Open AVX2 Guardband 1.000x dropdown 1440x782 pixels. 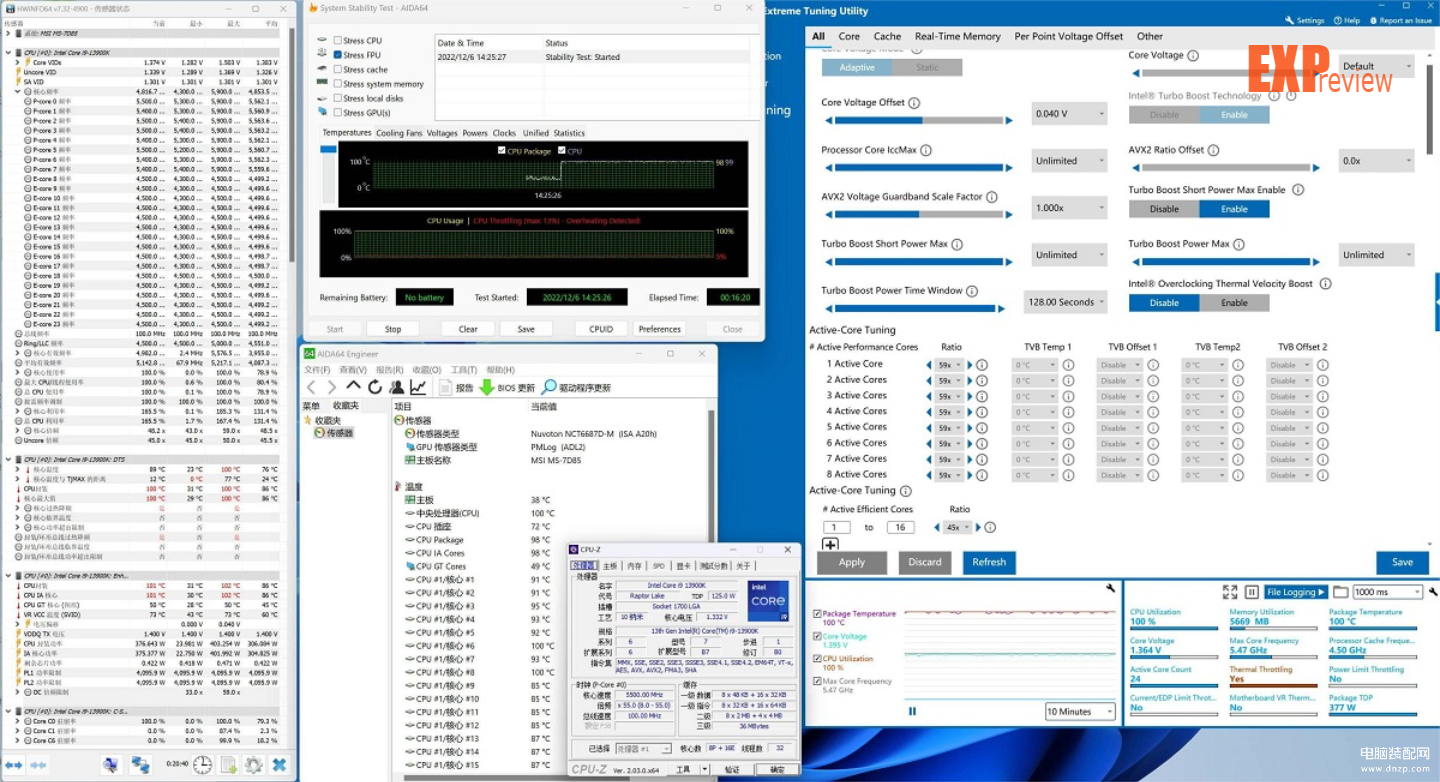[1070, 208]
